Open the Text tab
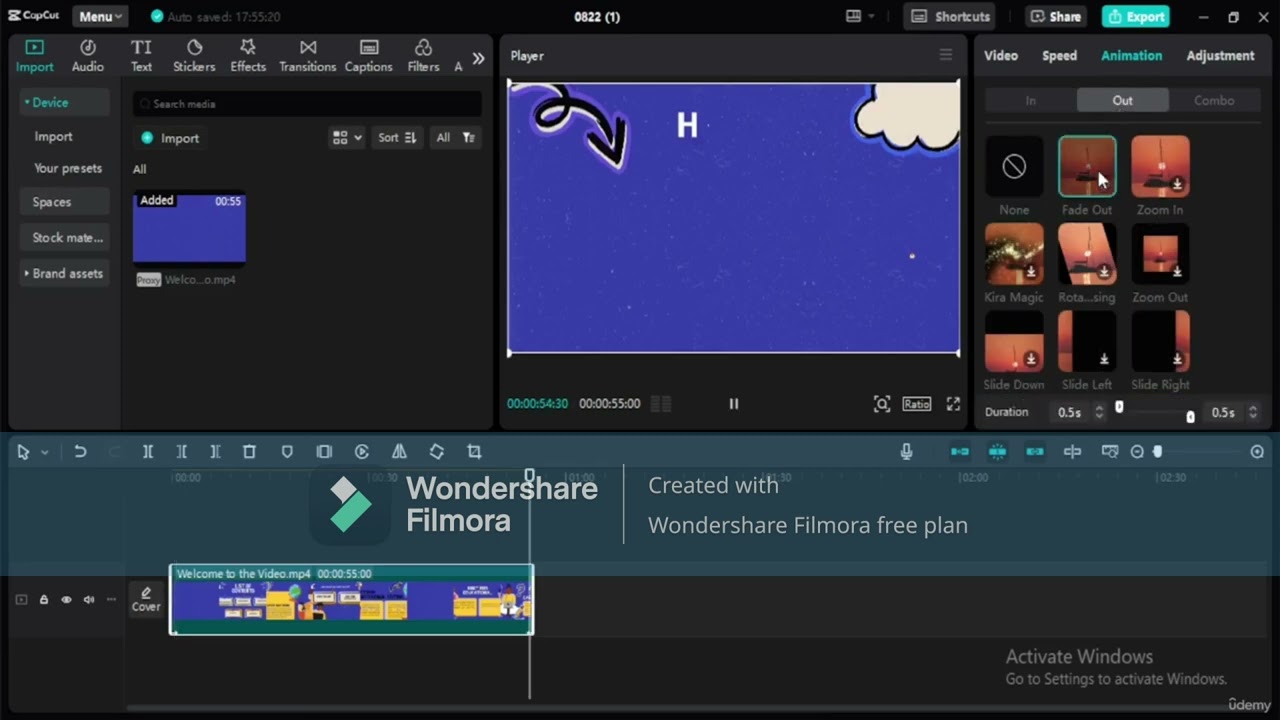Viewport: 1280px width, 720px height. [x=141, y=56]
